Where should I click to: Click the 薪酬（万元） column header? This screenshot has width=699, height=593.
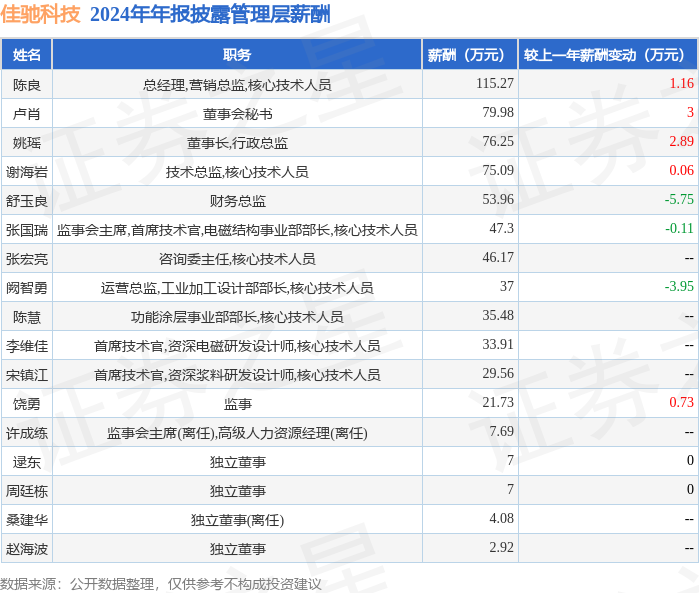(470, 55)
